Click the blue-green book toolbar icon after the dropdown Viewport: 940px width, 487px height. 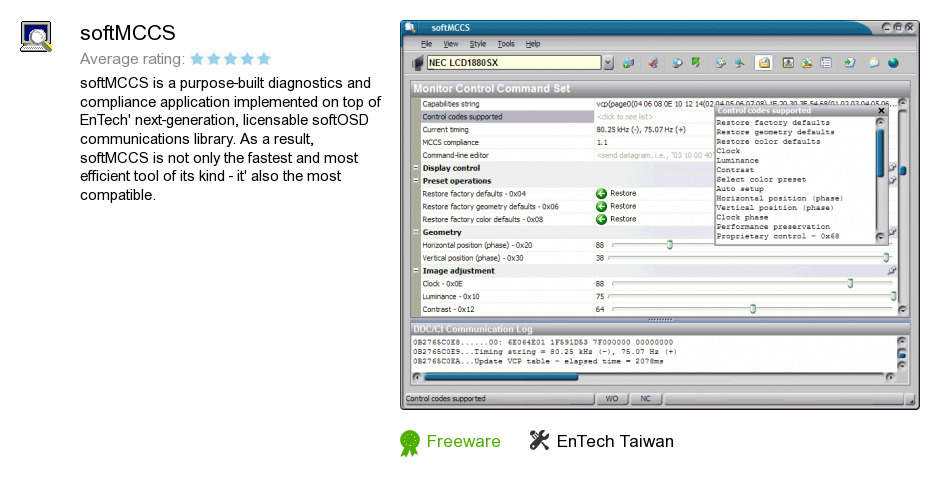628,62
